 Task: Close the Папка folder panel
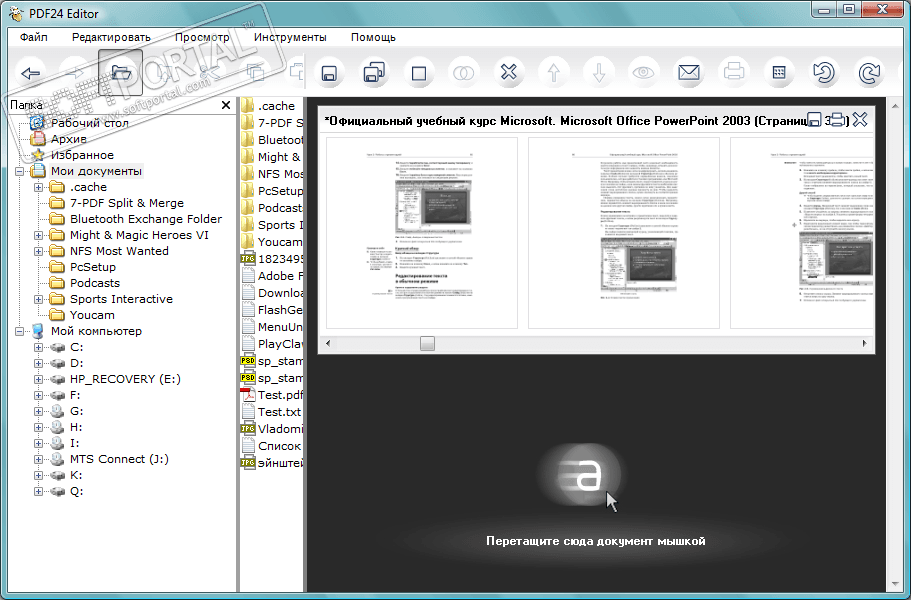pos(226,105)
